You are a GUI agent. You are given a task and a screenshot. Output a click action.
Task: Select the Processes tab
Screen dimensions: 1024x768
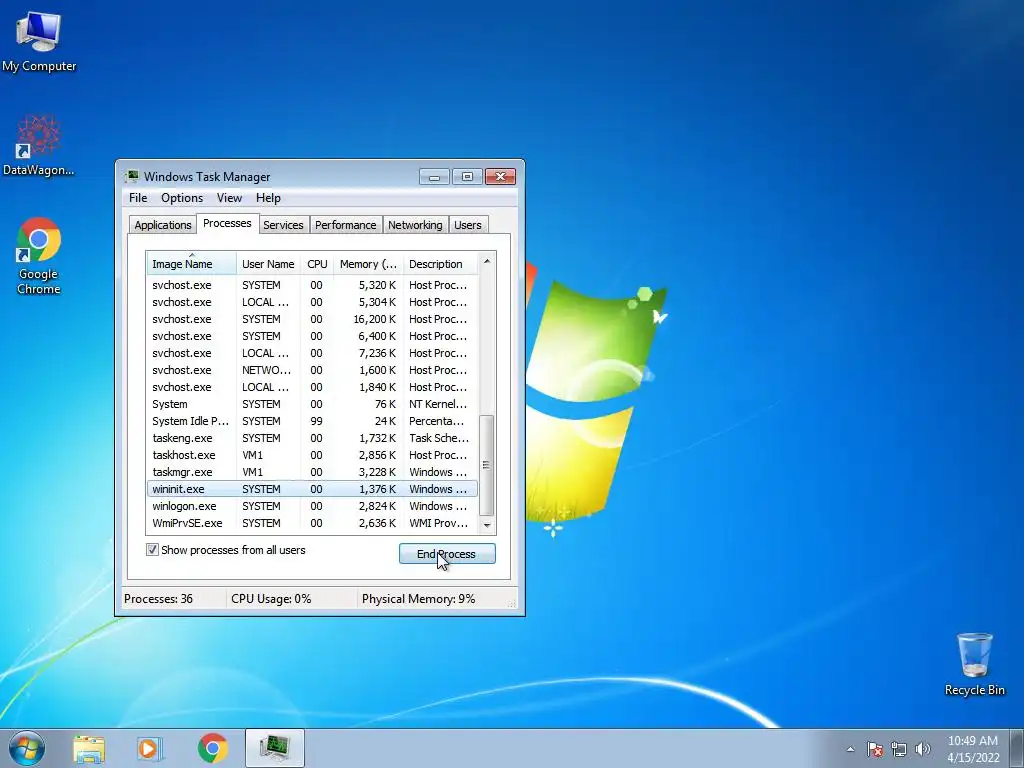(227, 223)
